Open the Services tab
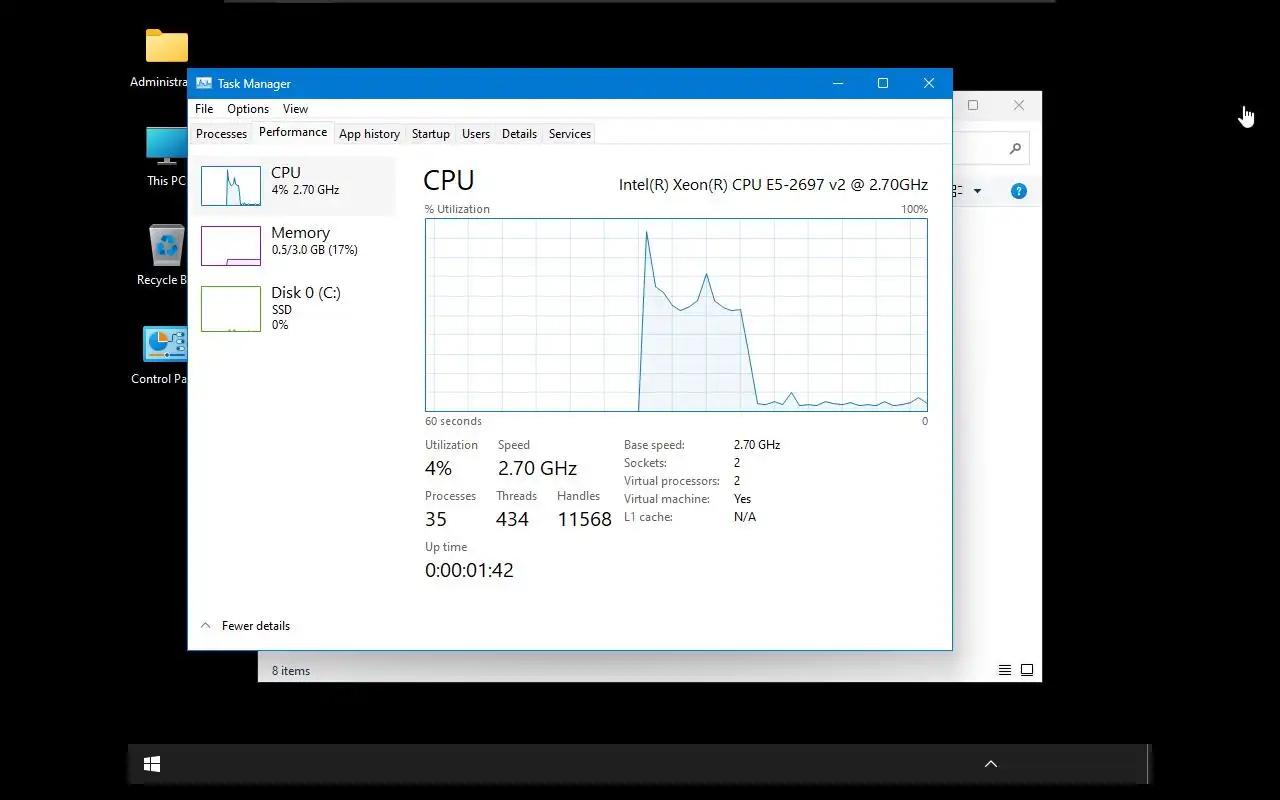Image resolution: width=1280 pixels, height=800 pixels. click(x=570, y=134)
